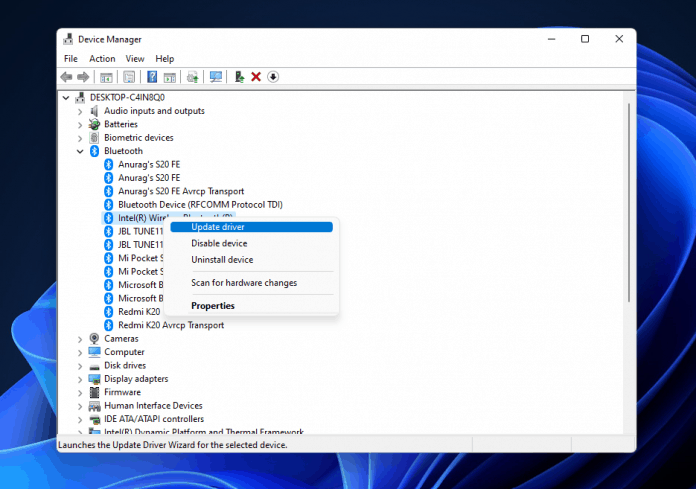The image size is (696, 489).
Task: Open Properties from the context menu
Action: click(213, 306)
